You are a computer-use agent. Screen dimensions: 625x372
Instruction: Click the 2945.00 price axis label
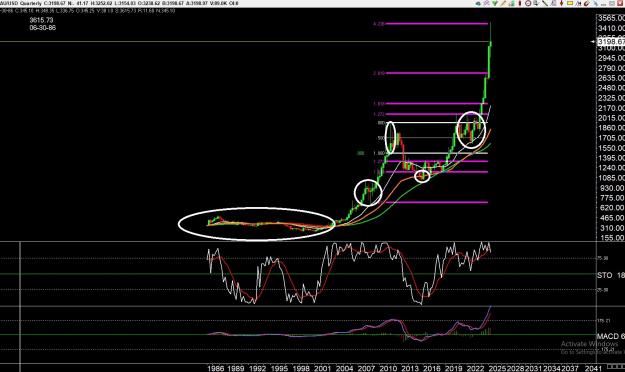611,58
